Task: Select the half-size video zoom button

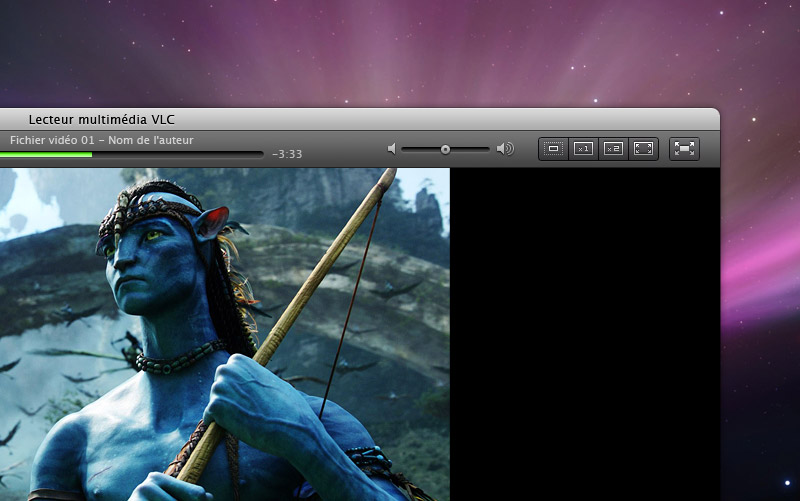Action: point(554,149)
